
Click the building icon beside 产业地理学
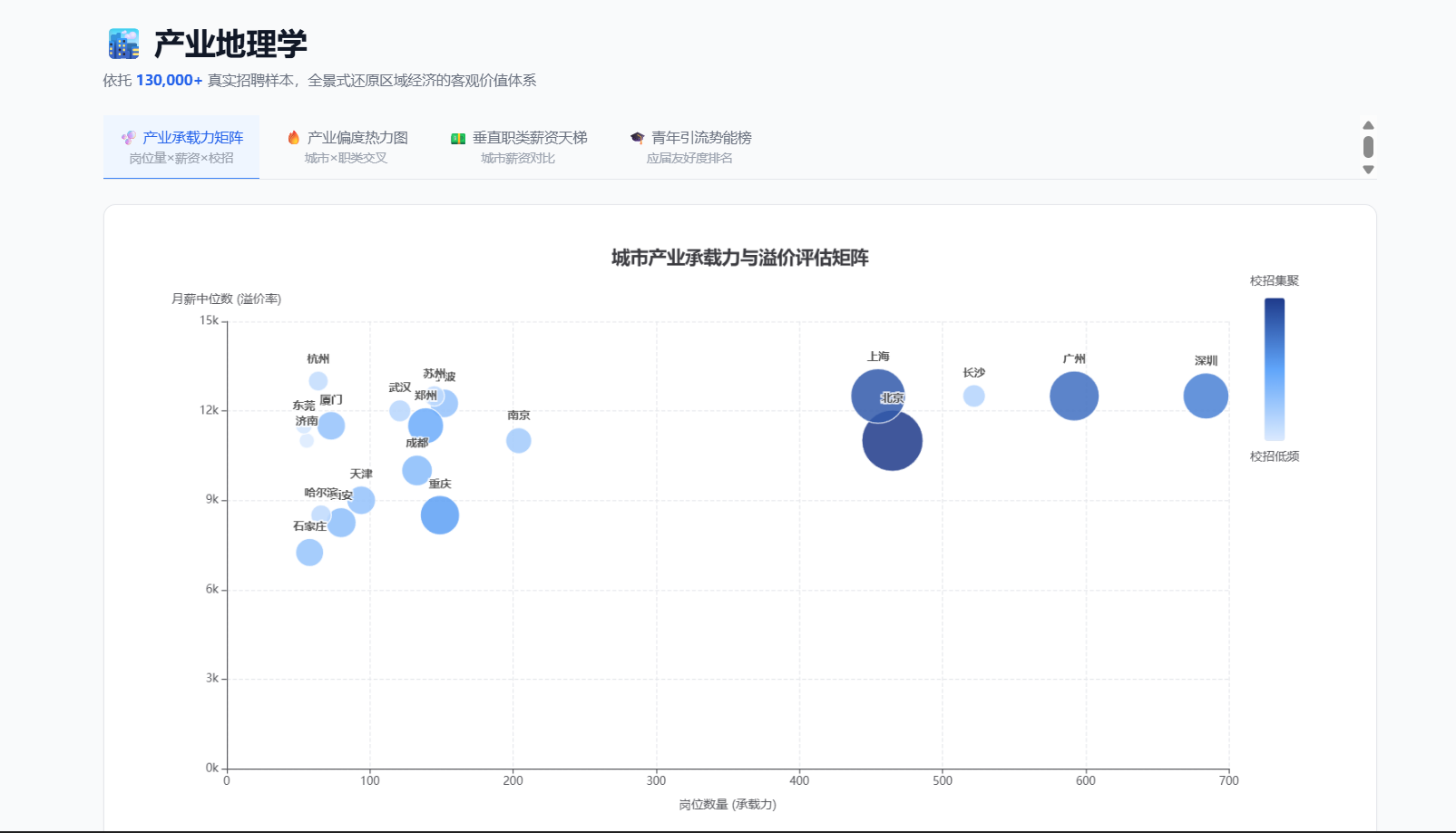[123, 44]
